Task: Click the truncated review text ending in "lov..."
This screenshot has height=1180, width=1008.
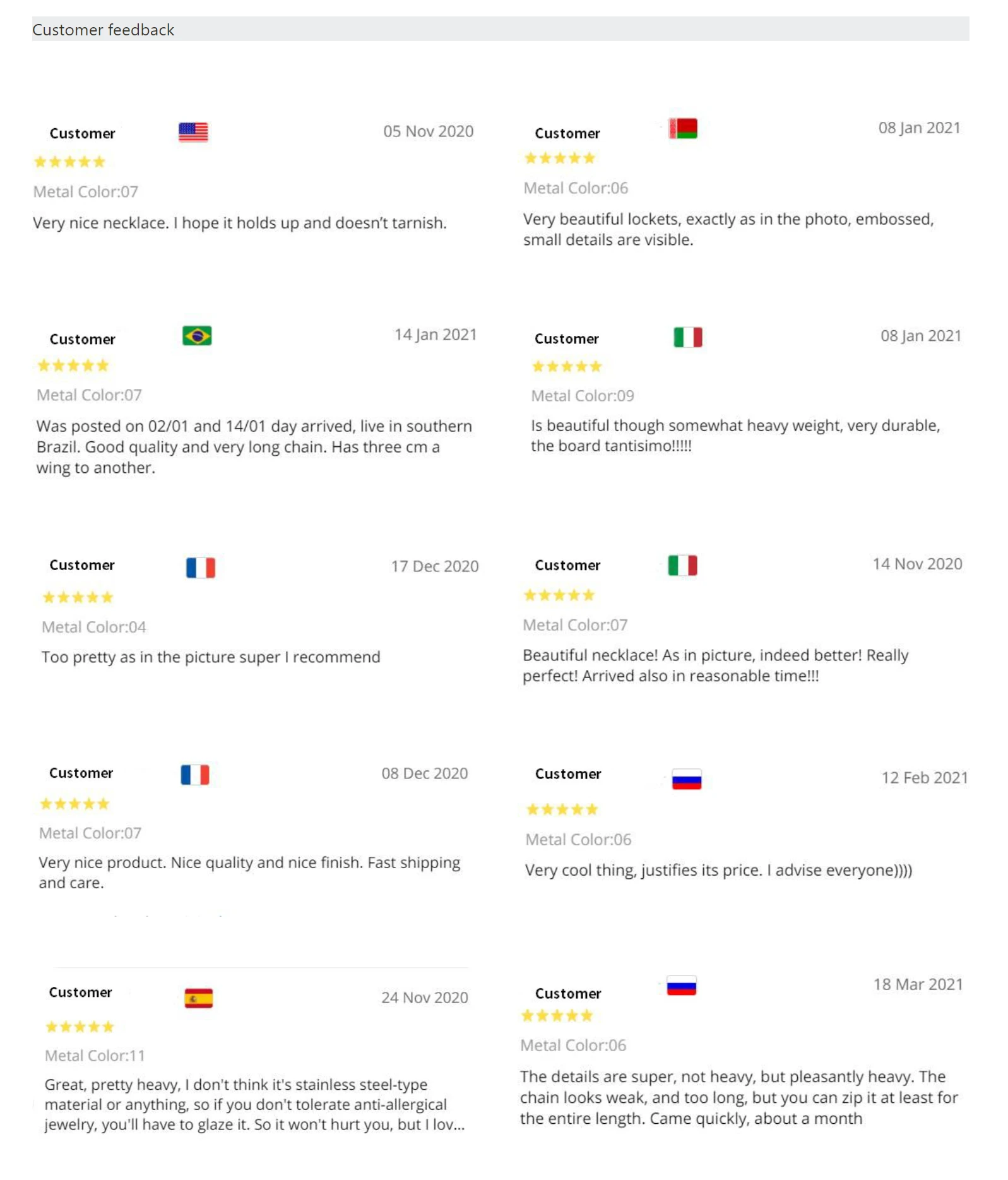Action: [254, 1104]
